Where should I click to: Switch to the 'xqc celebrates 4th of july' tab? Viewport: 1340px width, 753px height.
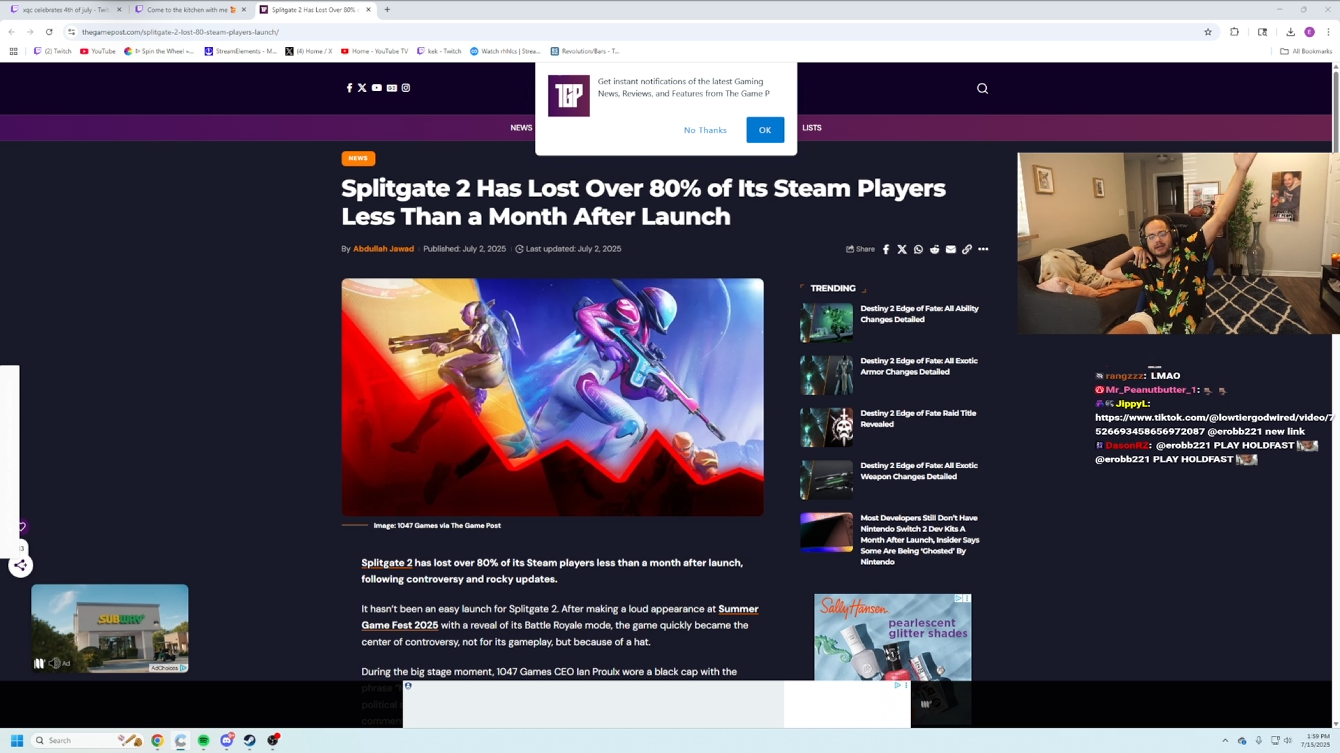coord(66,10)
